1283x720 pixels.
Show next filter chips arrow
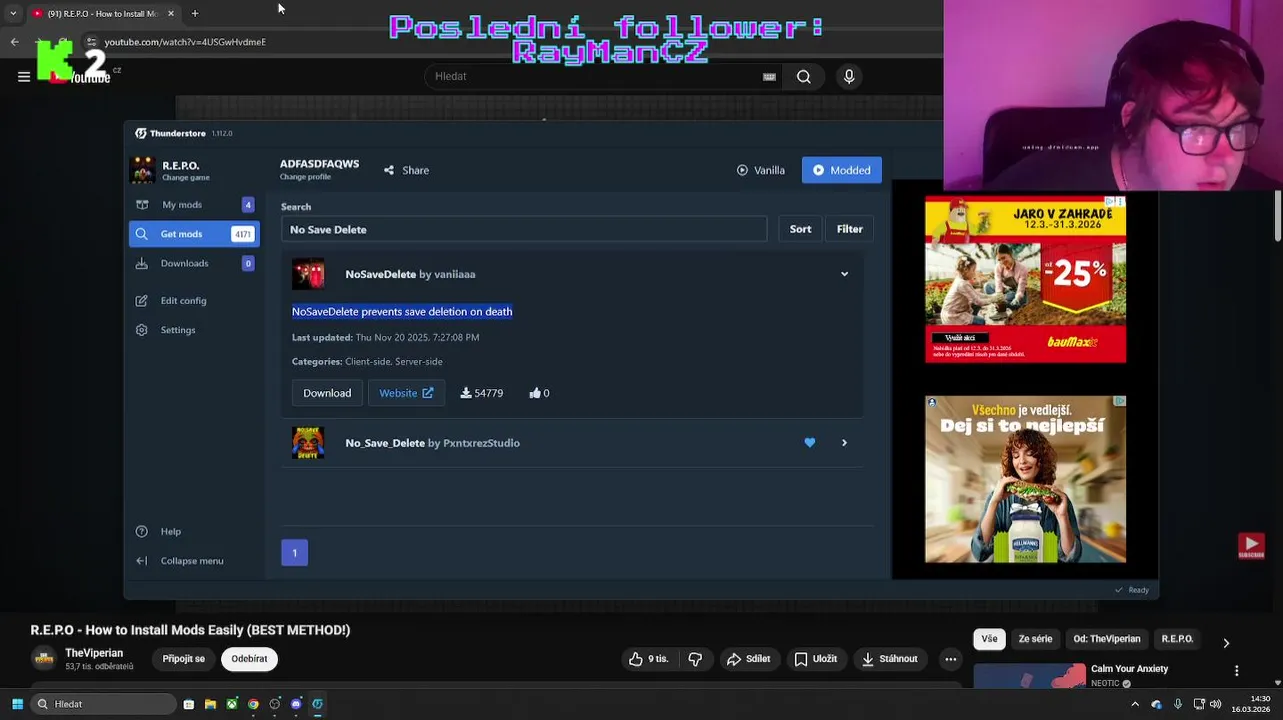(x=1226, y=643)
